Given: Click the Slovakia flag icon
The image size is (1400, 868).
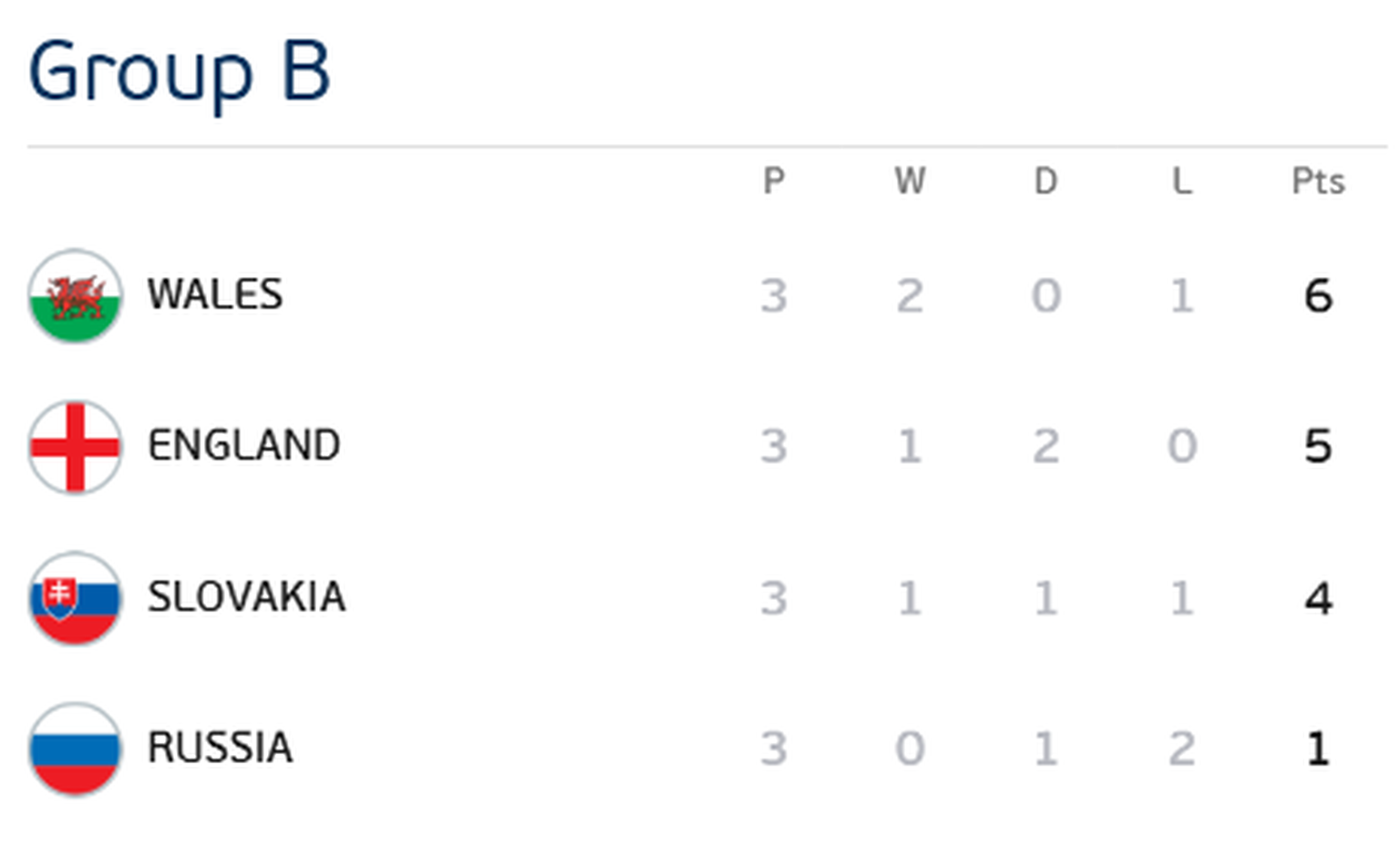Looking at the screenshot, I should (75, 598).
